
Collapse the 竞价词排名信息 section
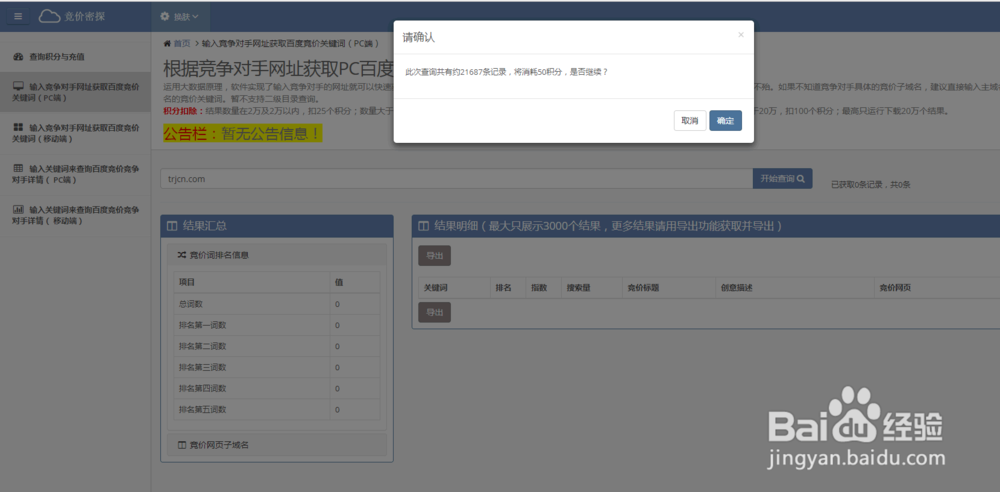point(277,255)
